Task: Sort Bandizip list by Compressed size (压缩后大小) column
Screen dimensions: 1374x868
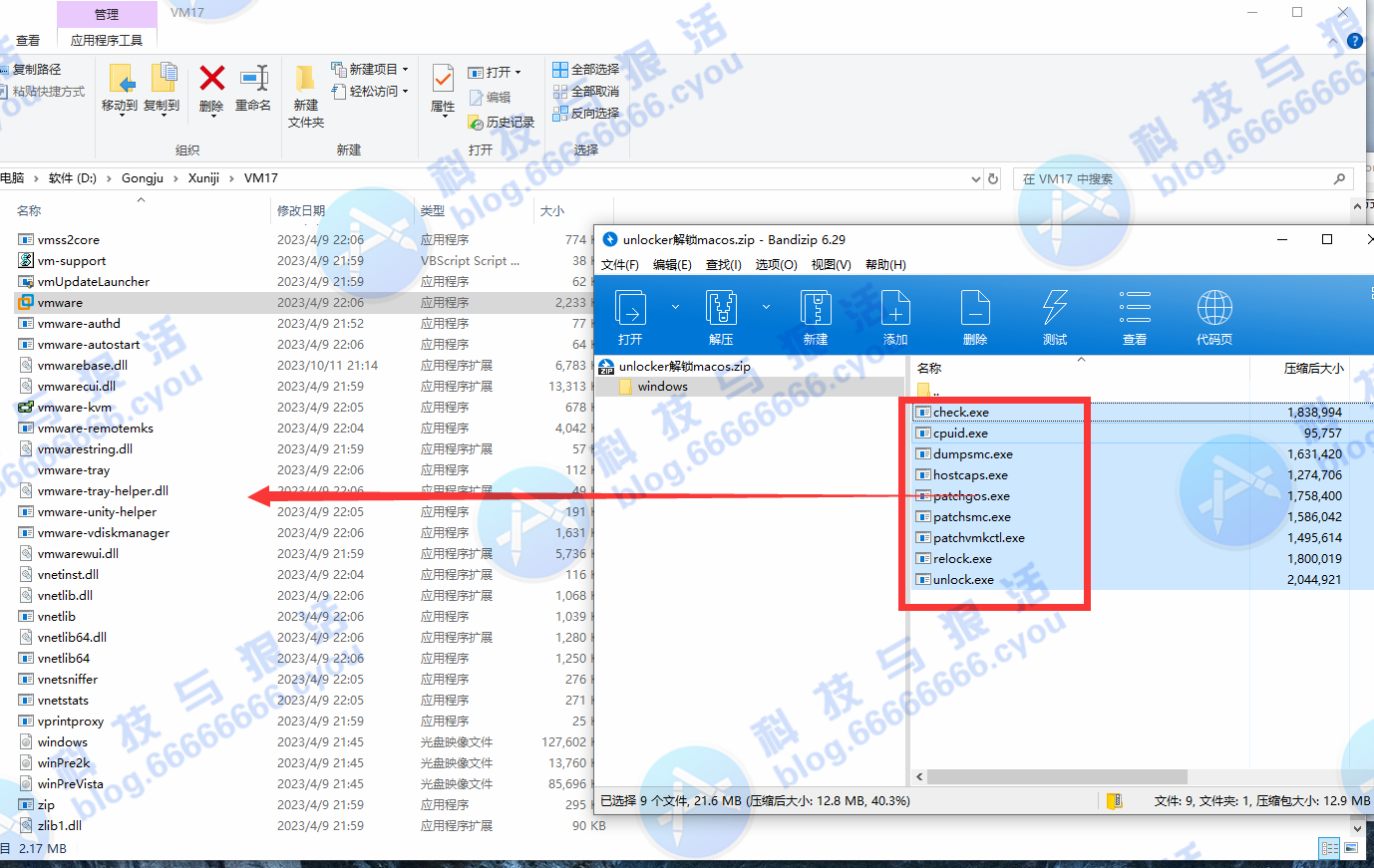Action: click(x=1313, y=368)
